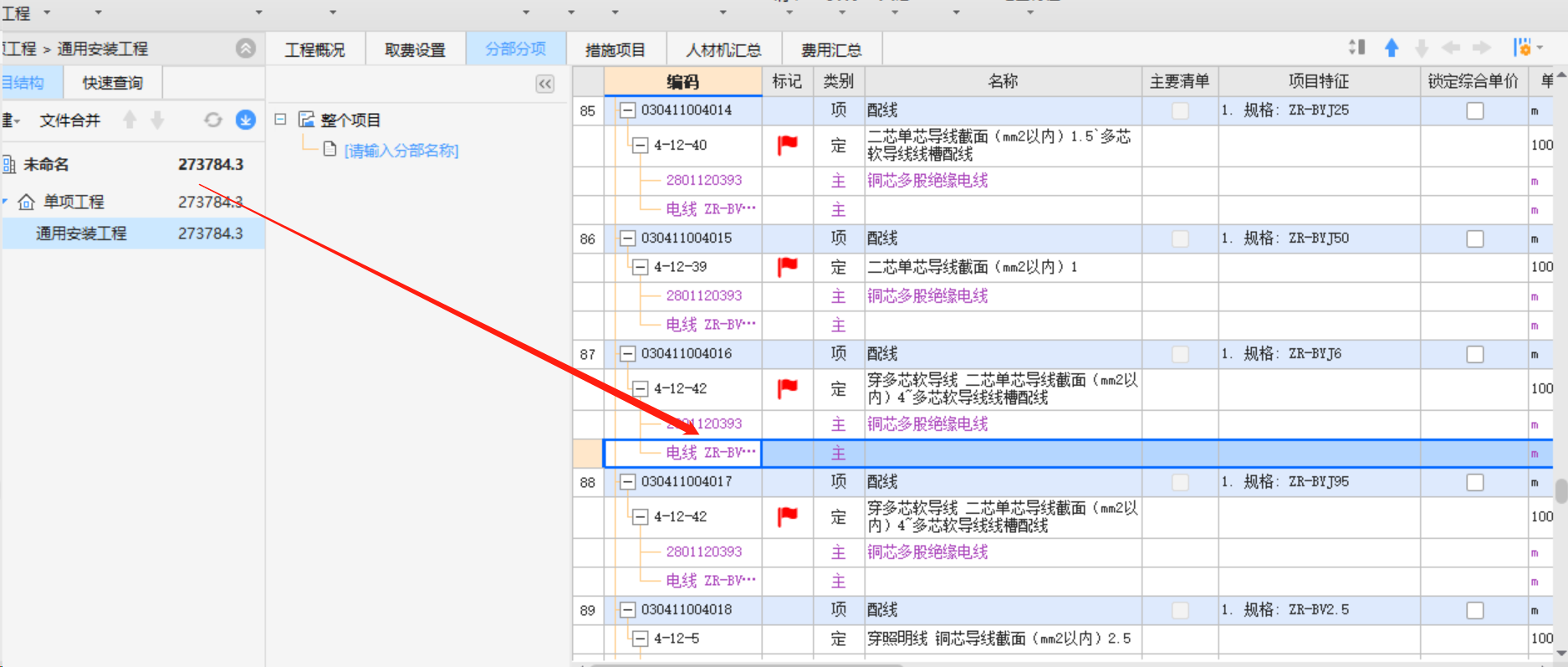
Task: Switch to the 快速查询 tab
Action: click(113, 83)
